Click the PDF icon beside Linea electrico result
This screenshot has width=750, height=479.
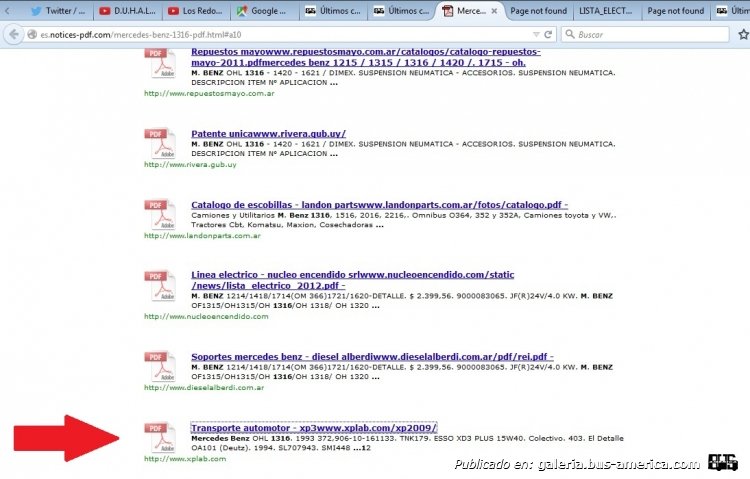(160, 286)
